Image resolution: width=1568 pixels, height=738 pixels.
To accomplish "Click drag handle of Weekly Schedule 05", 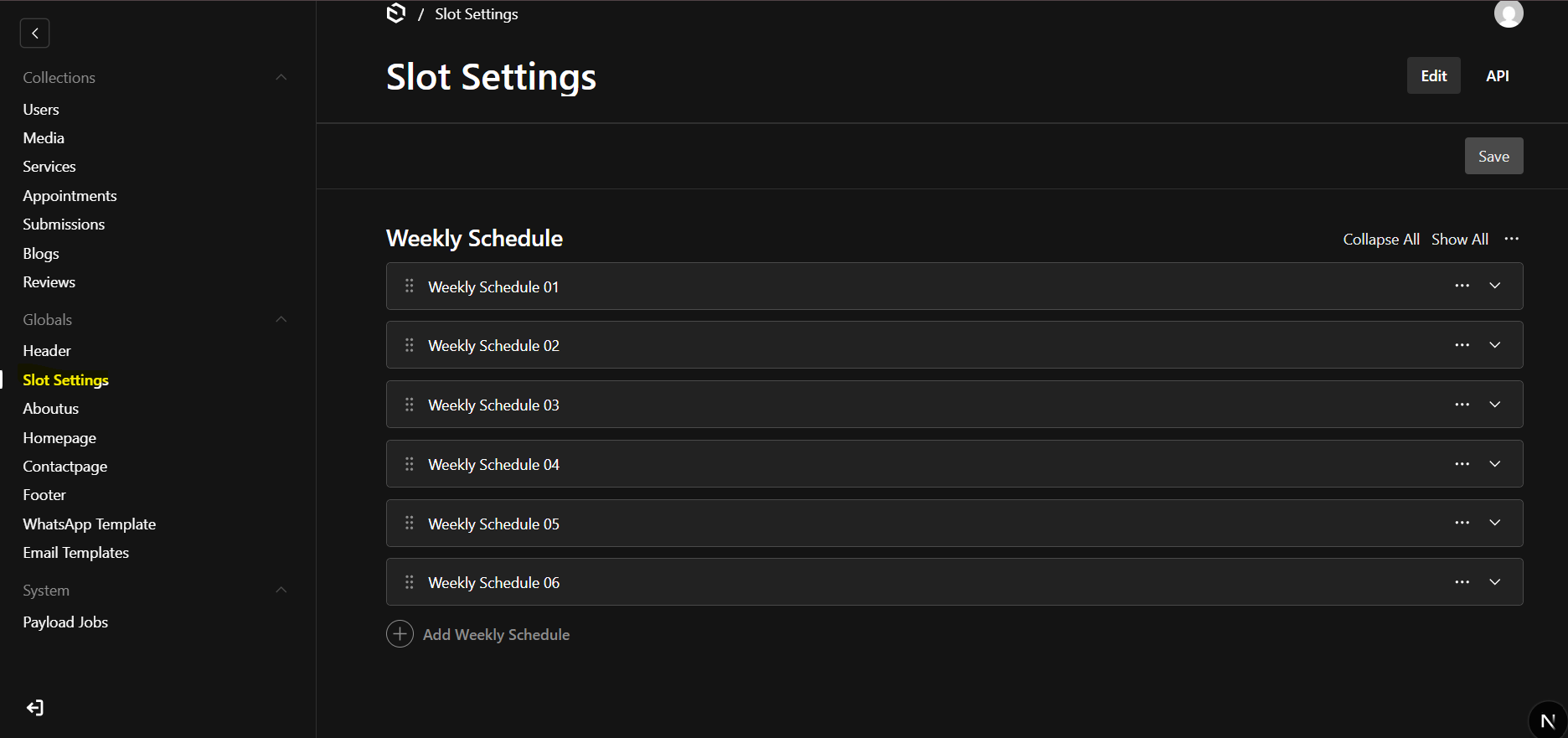I will coord(410,524).
